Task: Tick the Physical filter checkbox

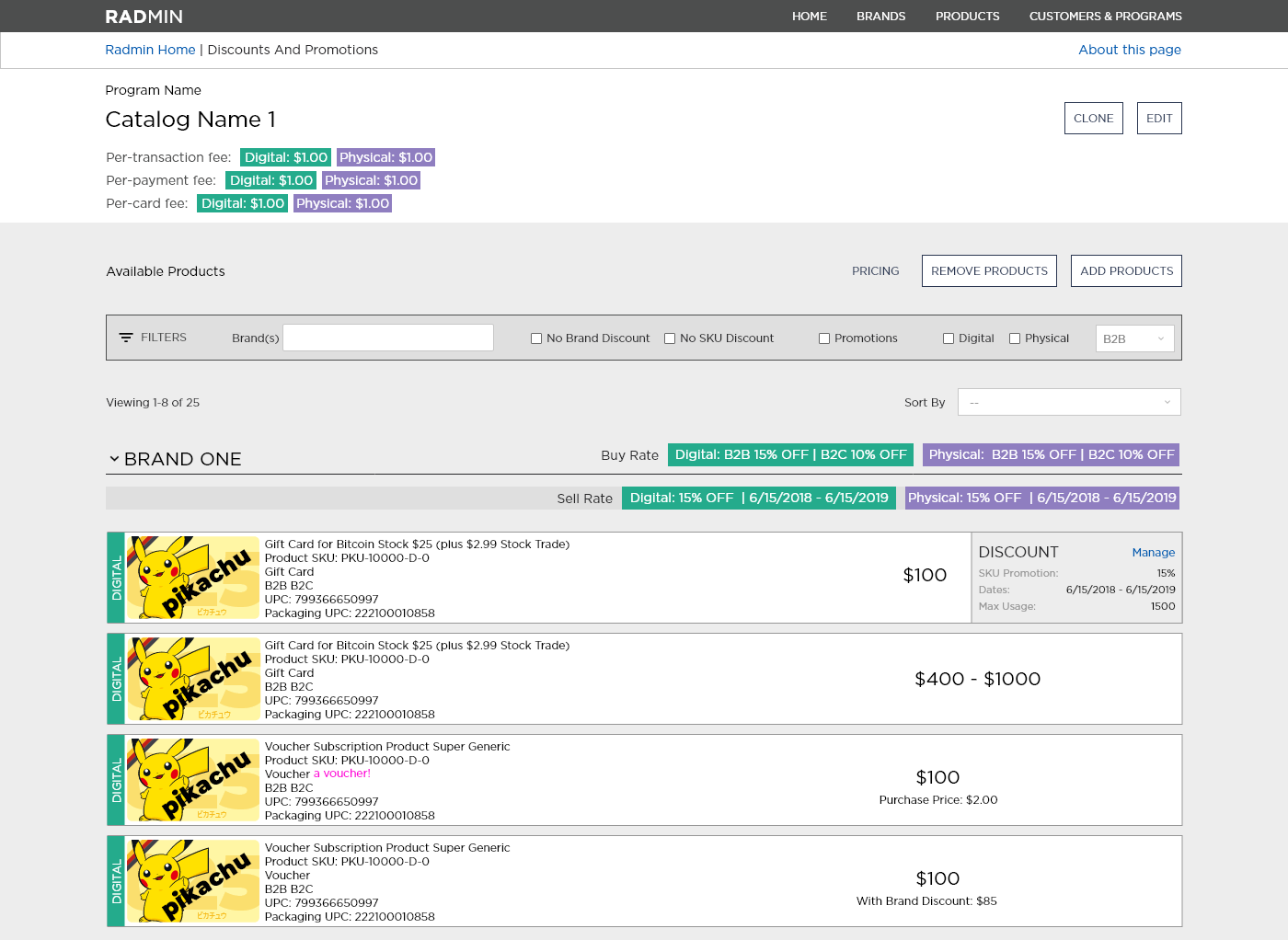Action: point(1015,338)
